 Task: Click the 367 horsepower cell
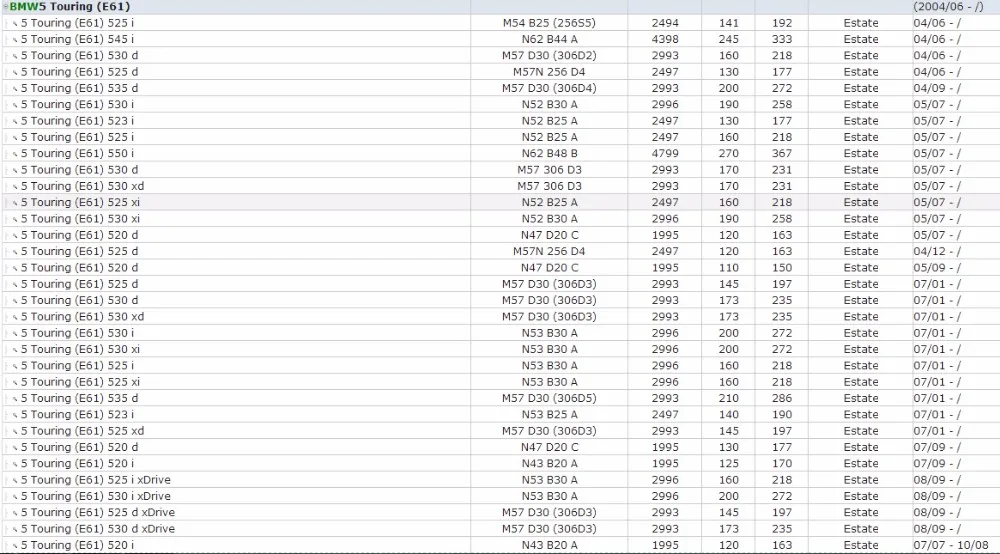(x=782, y=153)
